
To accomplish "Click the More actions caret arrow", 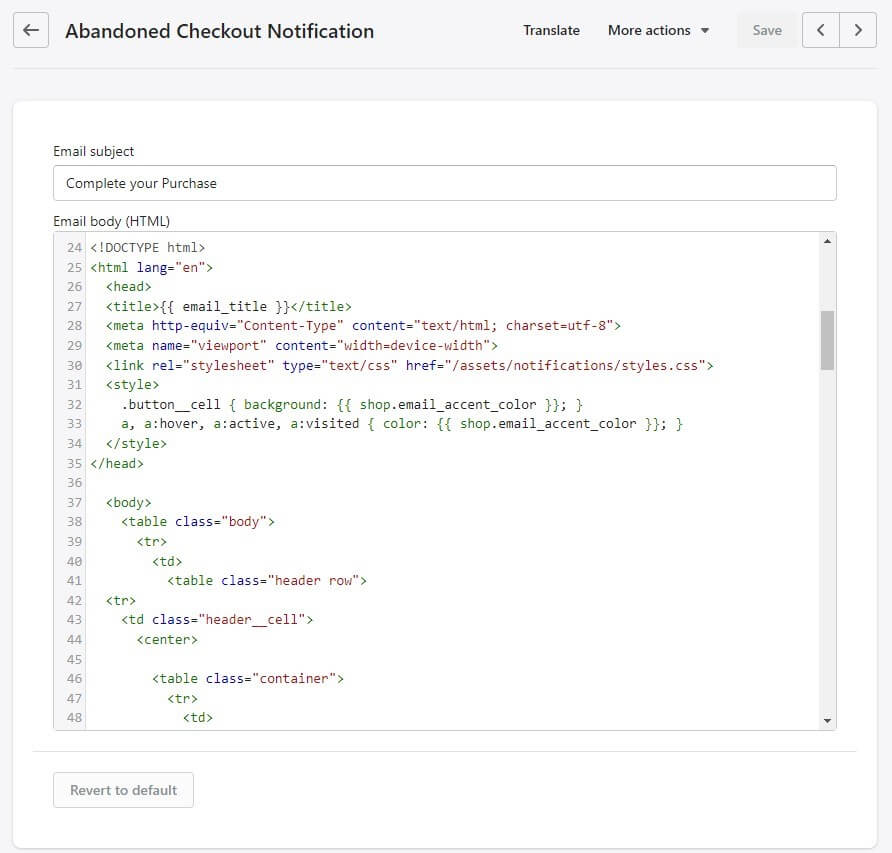I will pos(705,31).
